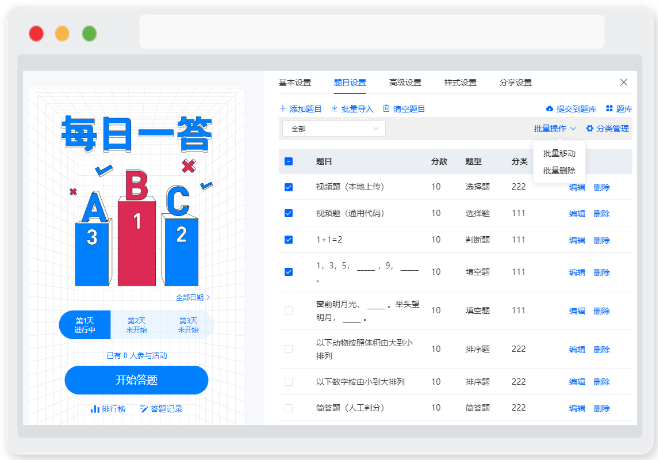Uncheck the 视频题（本地上传）row checkbox
The image size is (658, 460).
[289, 187]
